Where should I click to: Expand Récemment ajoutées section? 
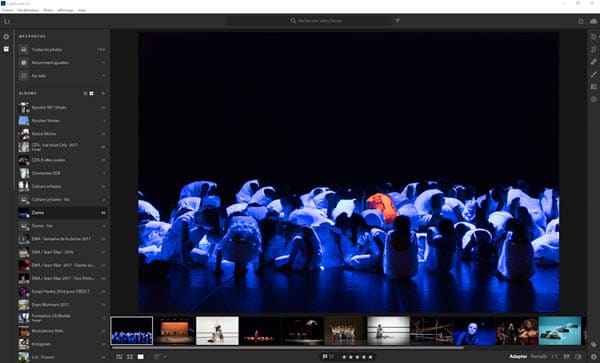click(x=62, y=63)
